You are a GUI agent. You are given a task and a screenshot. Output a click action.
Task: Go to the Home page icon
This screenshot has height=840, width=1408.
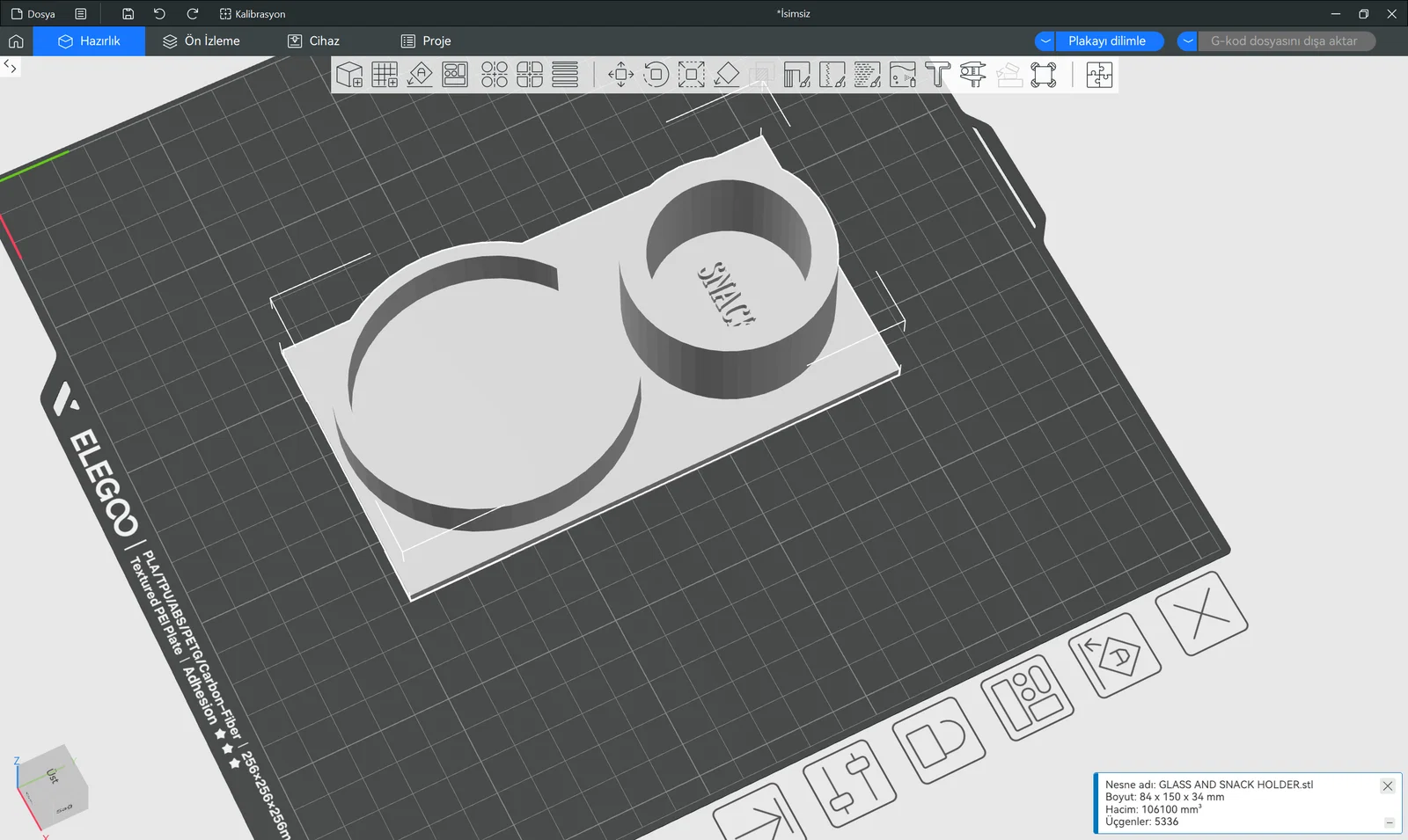click(x=16, y=41)
